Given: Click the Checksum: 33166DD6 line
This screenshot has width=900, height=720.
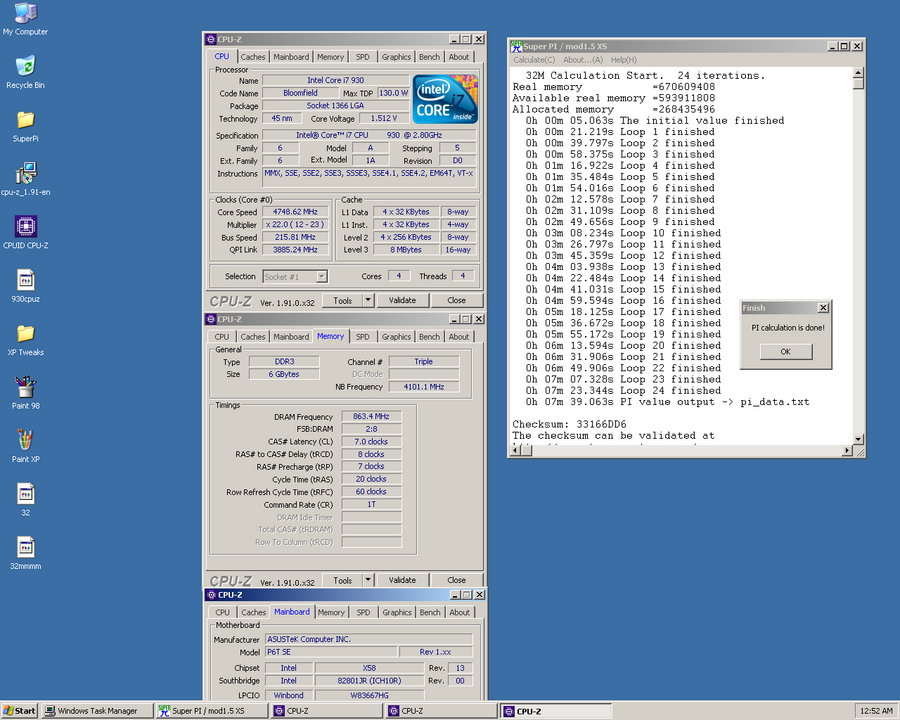Looking at the screenshot, I should point(569,424).
